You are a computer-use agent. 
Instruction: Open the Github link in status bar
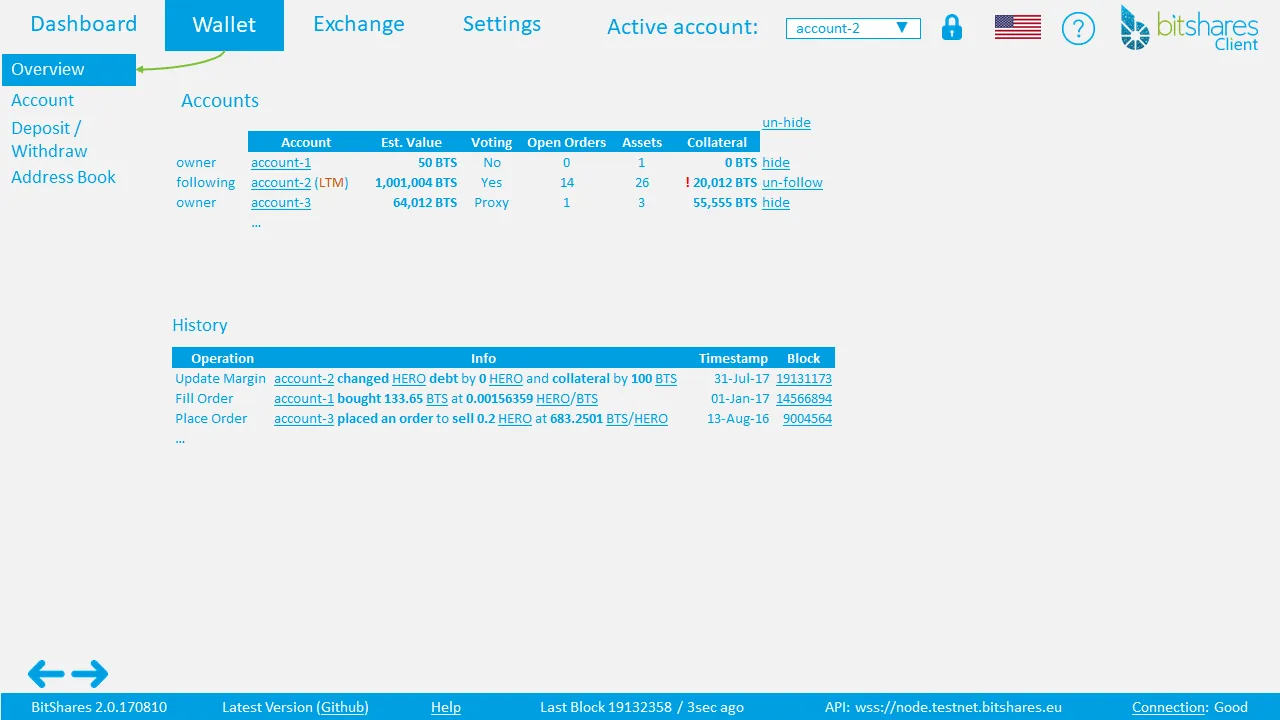point(343,707)
